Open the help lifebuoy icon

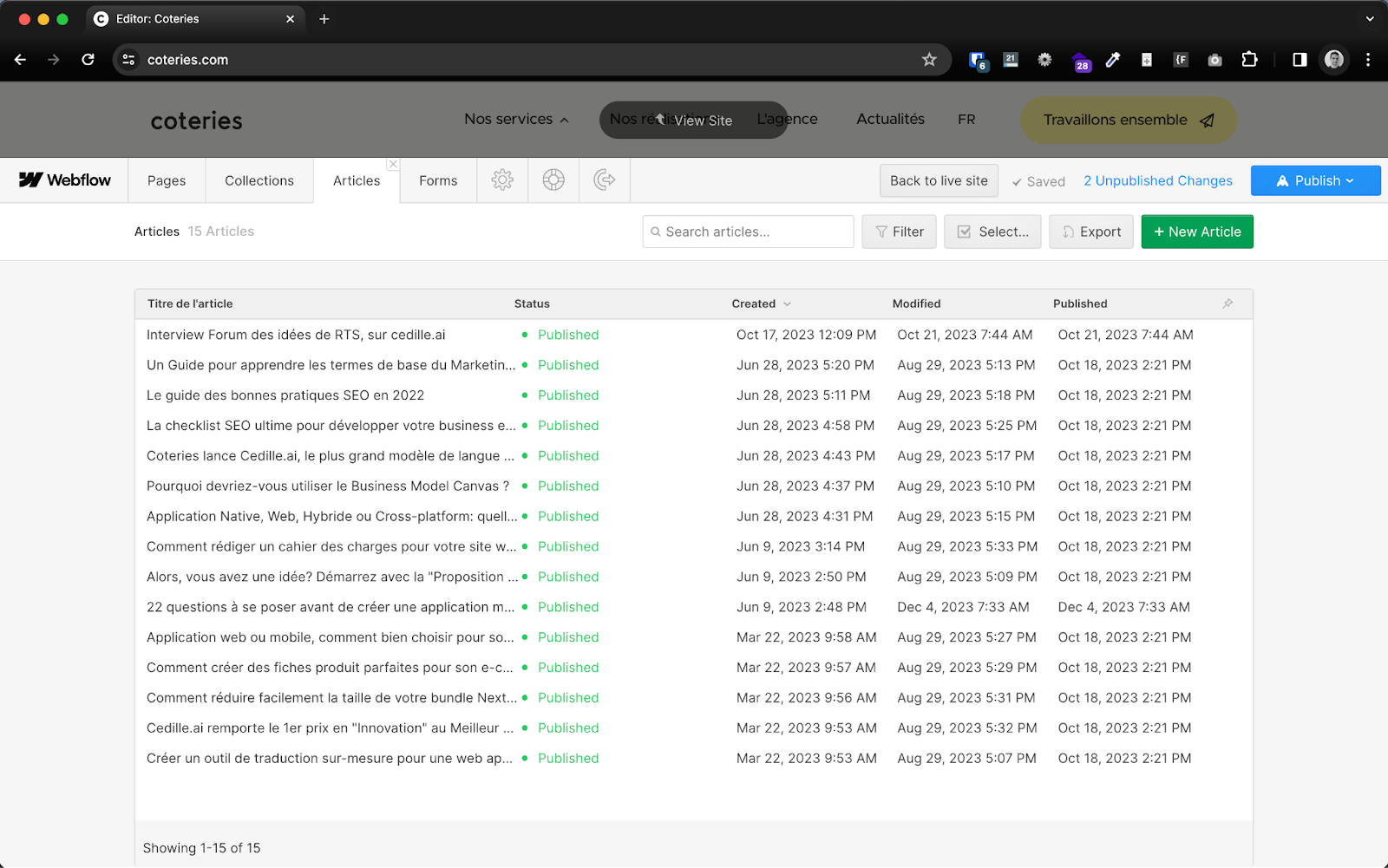[x=553, y=179]
